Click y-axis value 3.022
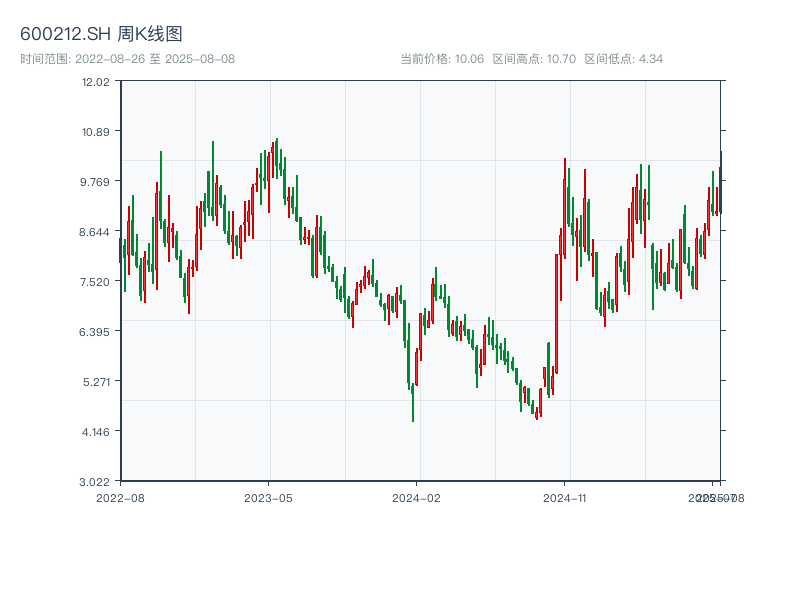 point(94,482)
